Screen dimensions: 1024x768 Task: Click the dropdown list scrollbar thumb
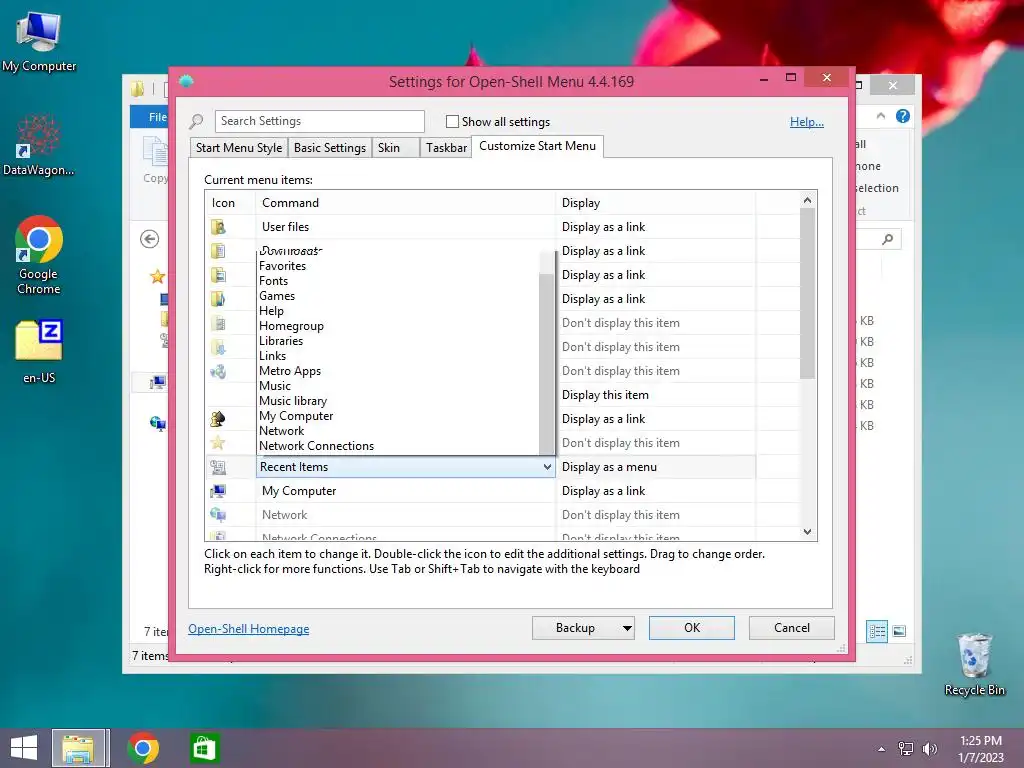click(547, 363)
